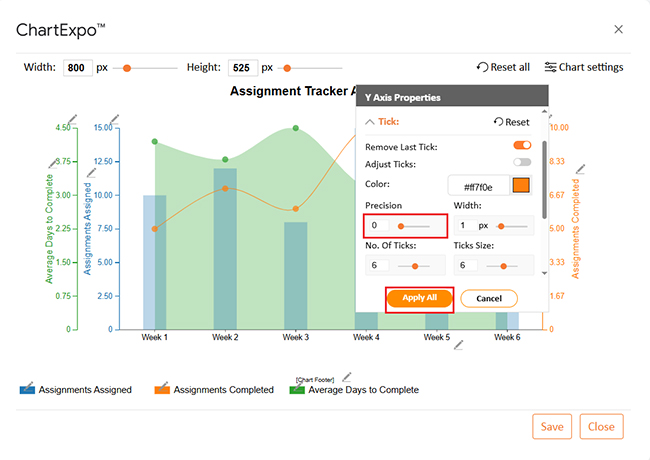Close the ChartExpo dialog with X

coord(618,30)
